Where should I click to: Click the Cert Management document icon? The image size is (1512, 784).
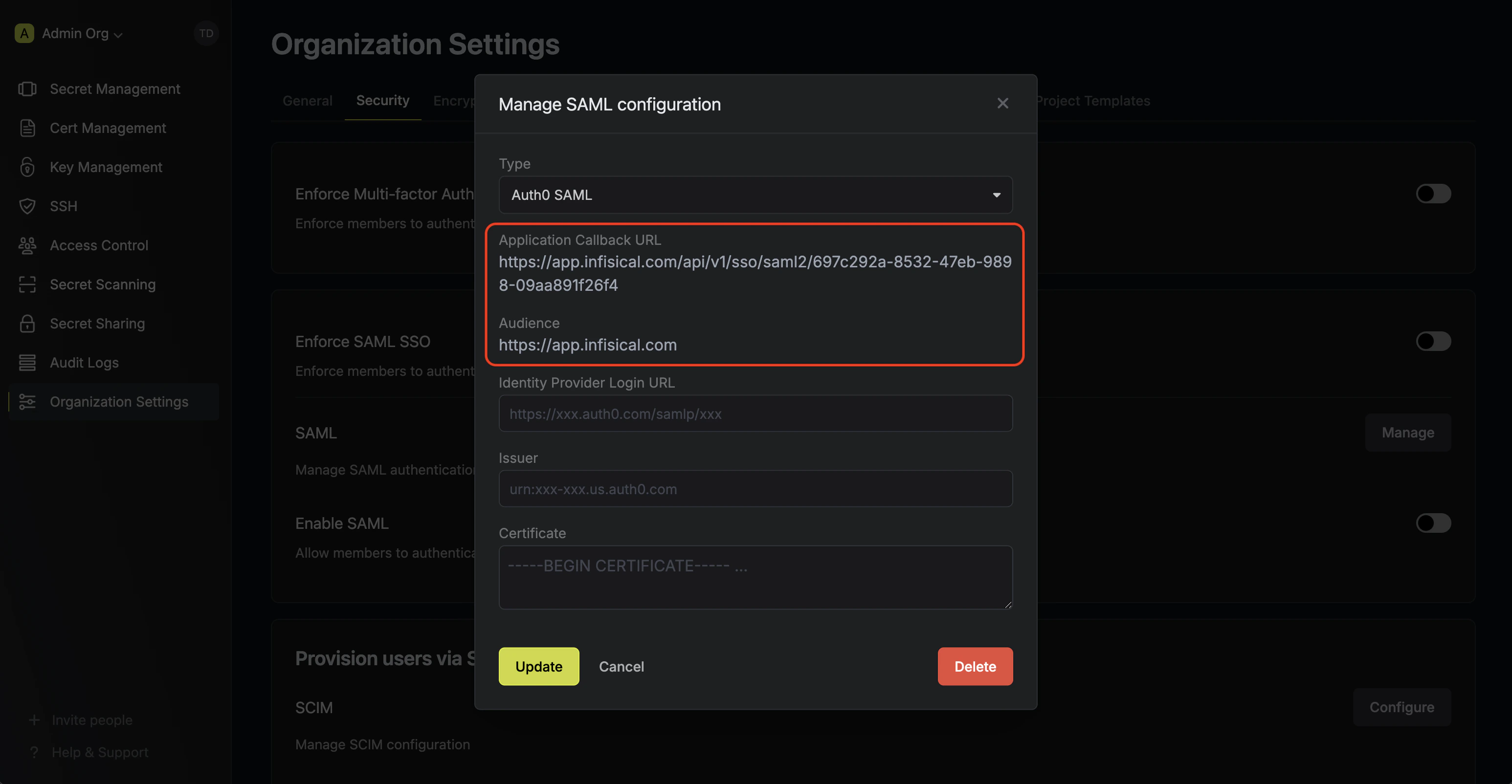click(x=27, y=128)
